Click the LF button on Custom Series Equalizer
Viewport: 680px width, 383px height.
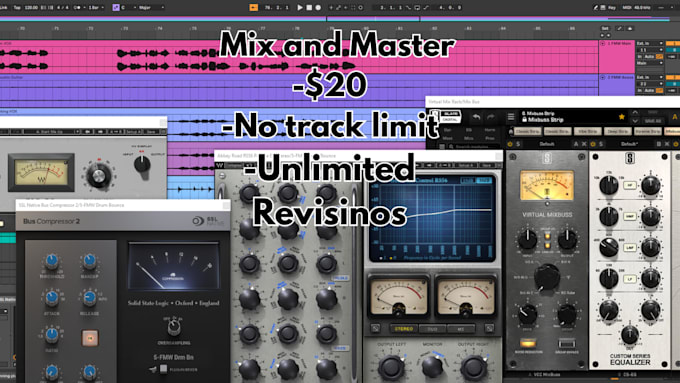point(630,279)
